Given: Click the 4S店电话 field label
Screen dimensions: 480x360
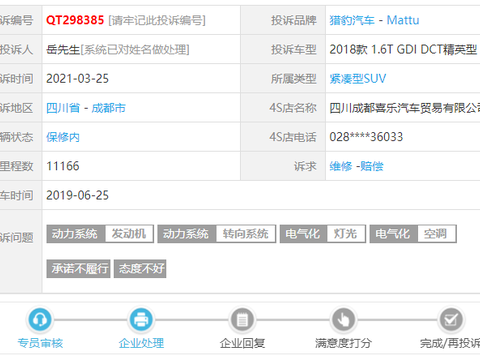Looking at the screenshot, I should (x=293, y=137).
